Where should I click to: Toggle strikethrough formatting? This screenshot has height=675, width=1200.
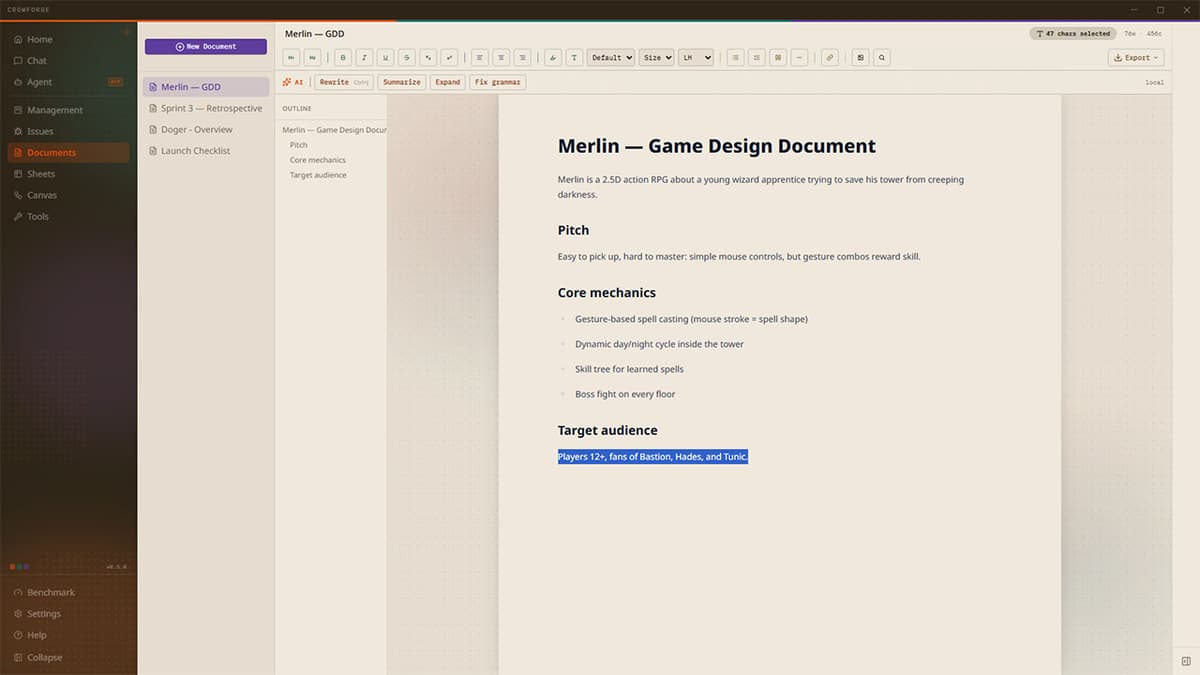[x=407, y=58]
